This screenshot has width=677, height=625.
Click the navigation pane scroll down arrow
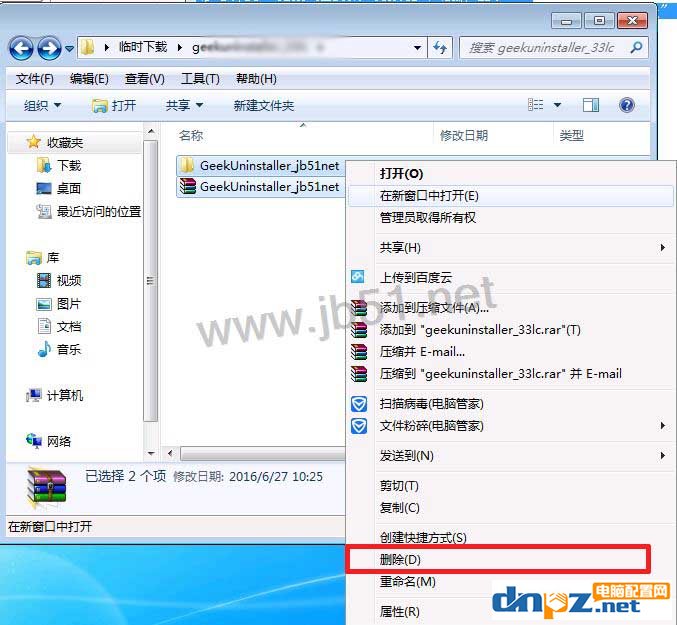pos(151,454)
